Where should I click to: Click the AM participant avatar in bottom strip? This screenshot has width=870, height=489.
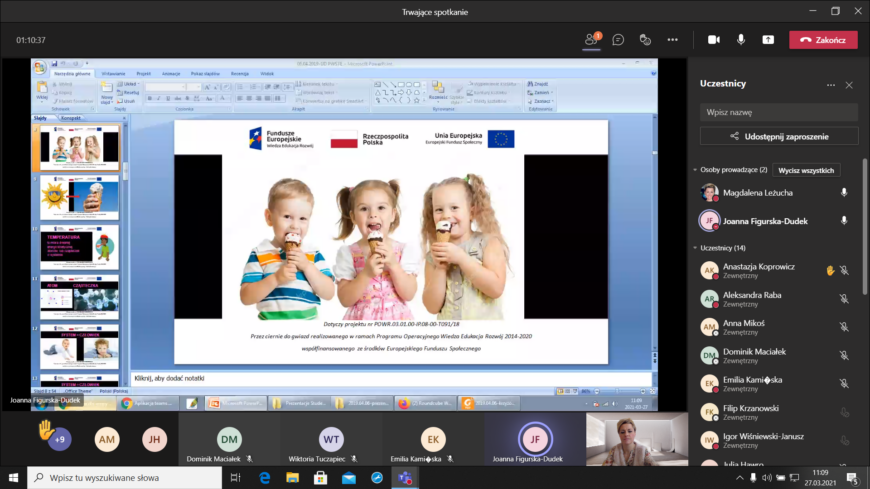pos(107,439)
